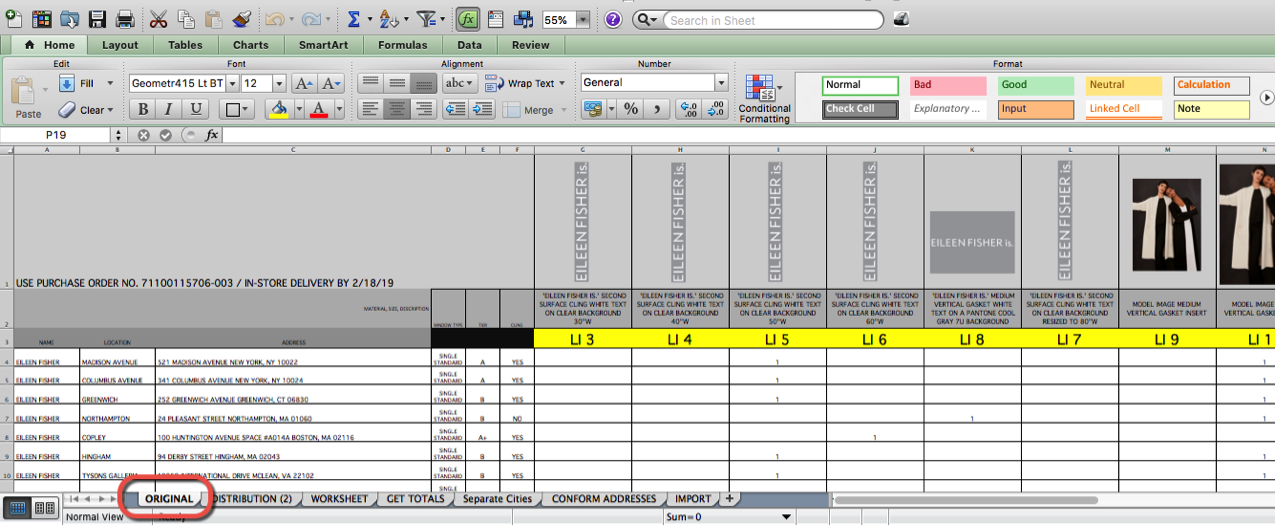Switch to the Tables ribbon tab
Viewport: 1275px width, 526px height.
click(185, 45)
